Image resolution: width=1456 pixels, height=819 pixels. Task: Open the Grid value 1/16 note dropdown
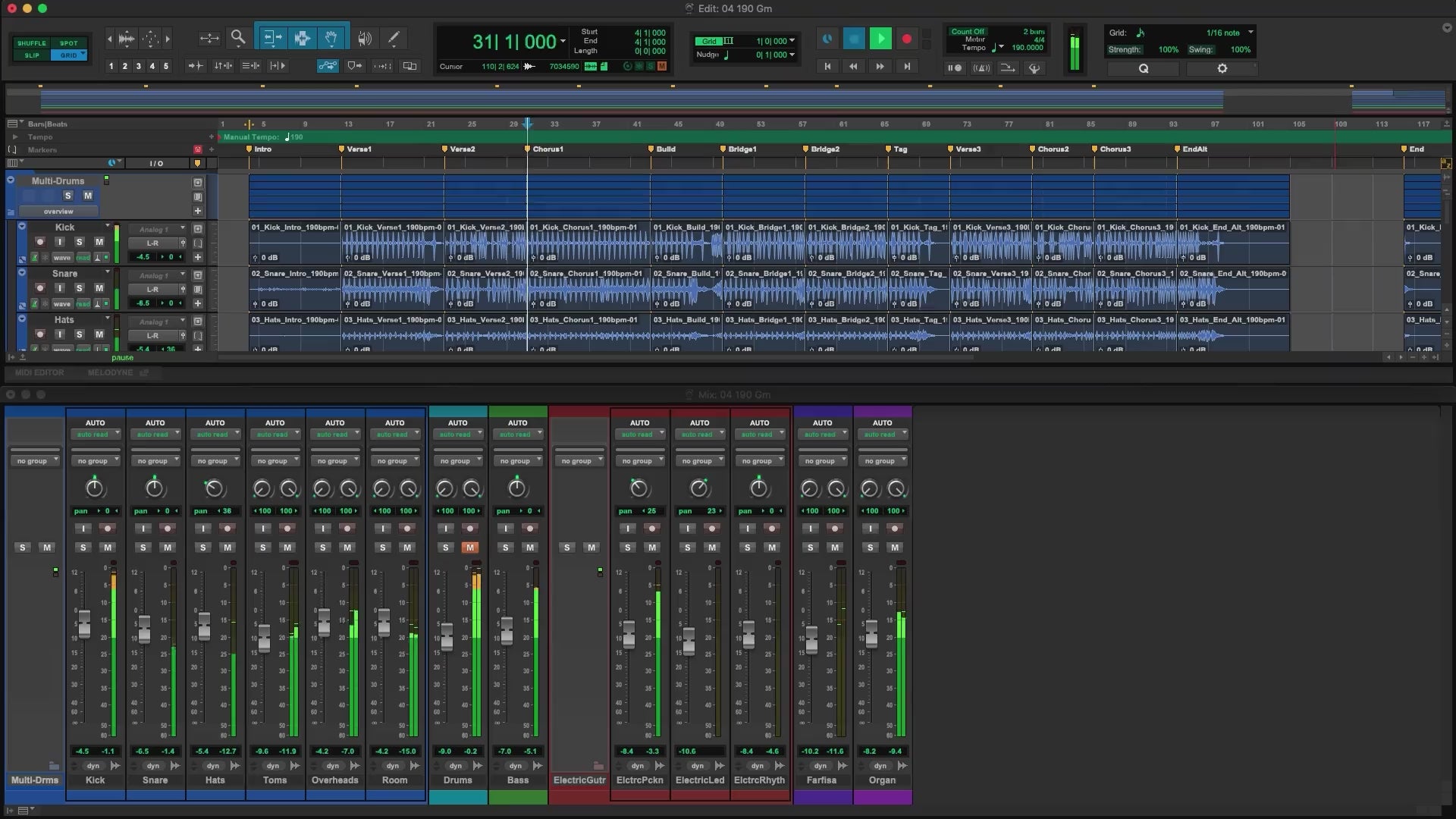click(1228, 33)
